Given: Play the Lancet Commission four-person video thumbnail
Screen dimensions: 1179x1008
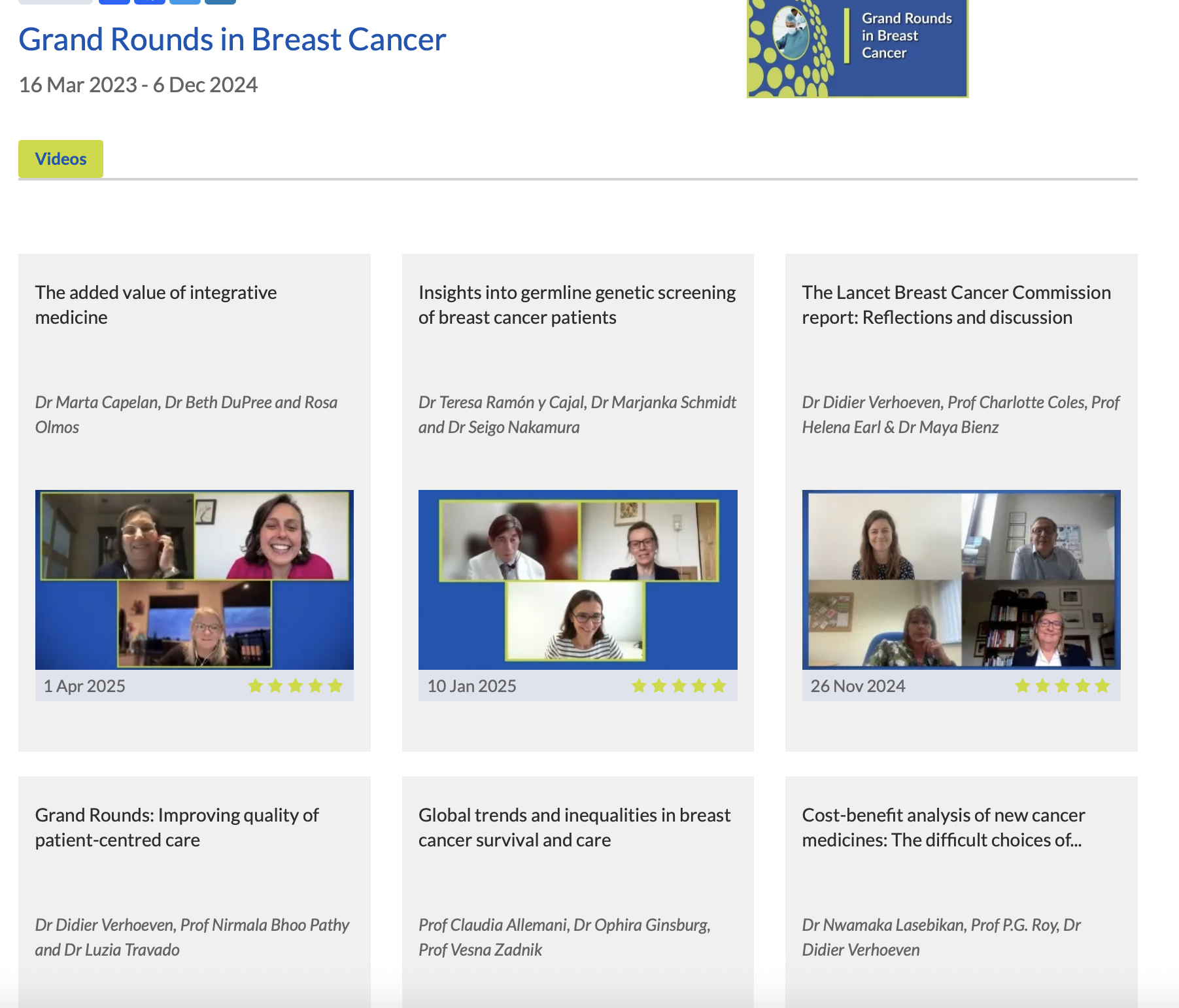Looking at the screenshot, I should click(x=961, y=580).
